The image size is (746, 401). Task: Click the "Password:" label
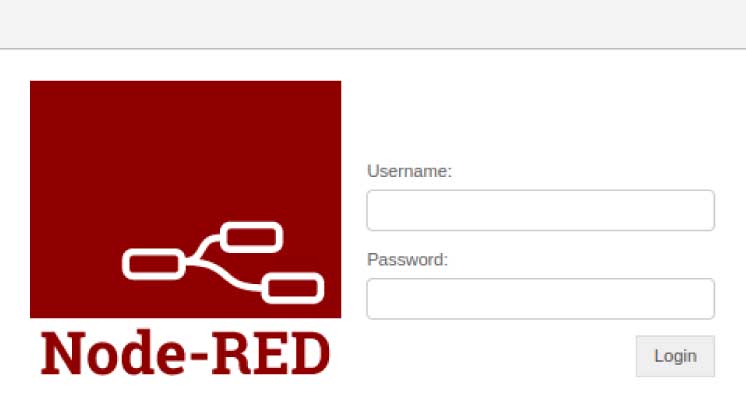tap(407, 260)
